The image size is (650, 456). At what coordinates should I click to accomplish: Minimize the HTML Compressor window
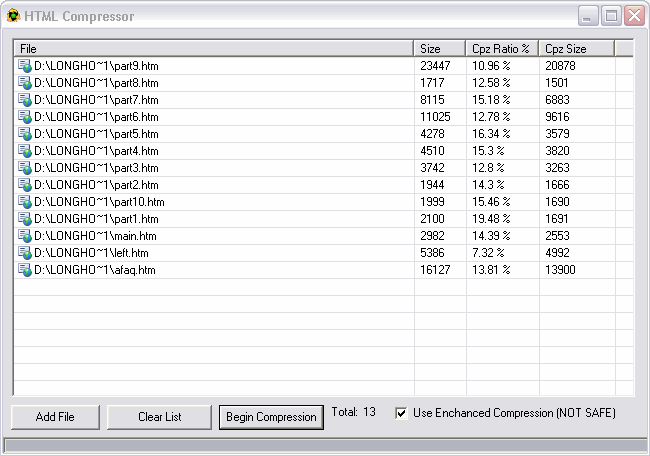click(589, 16)
